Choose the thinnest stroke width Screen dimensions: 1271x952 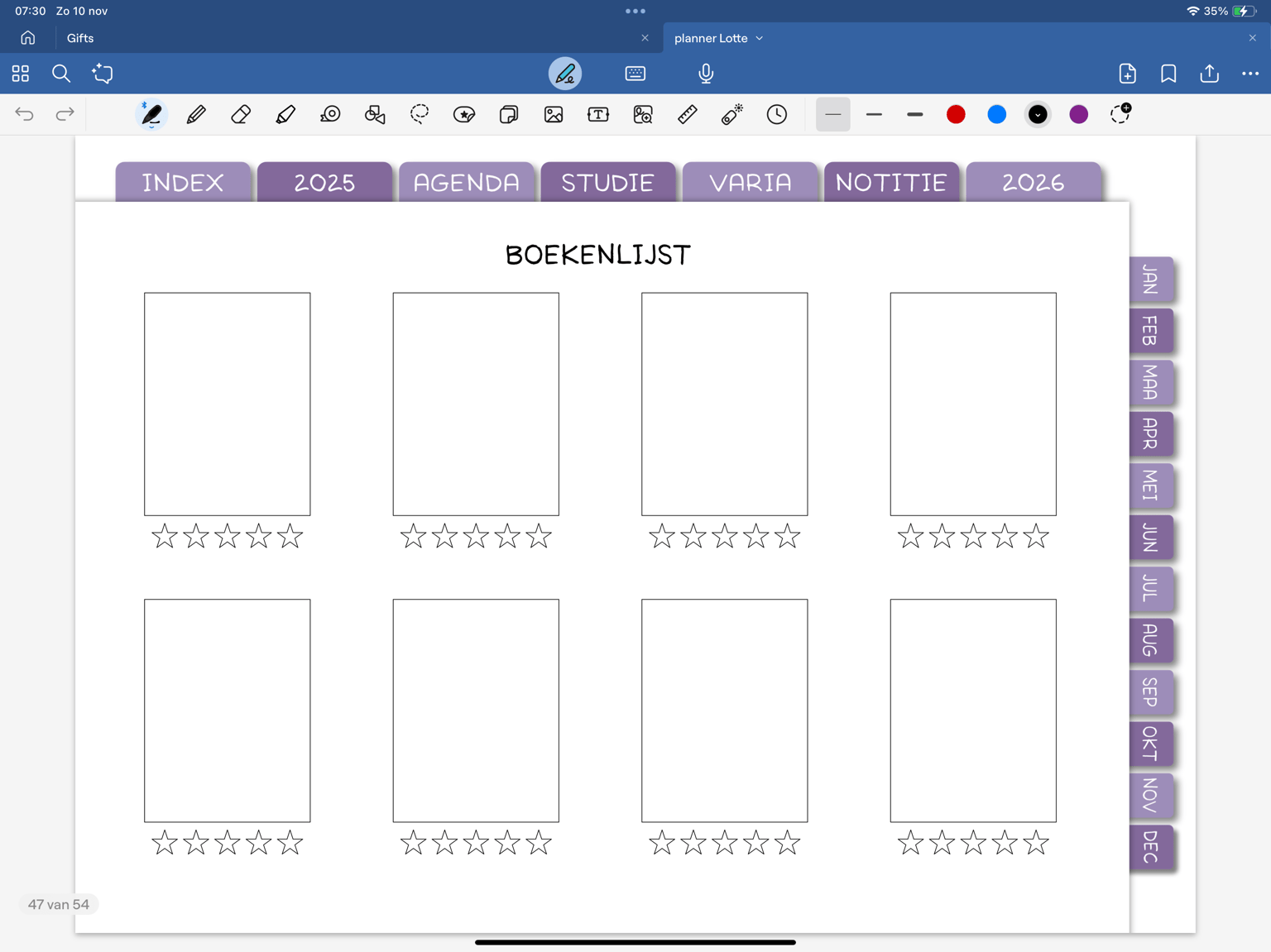[833, 114]
